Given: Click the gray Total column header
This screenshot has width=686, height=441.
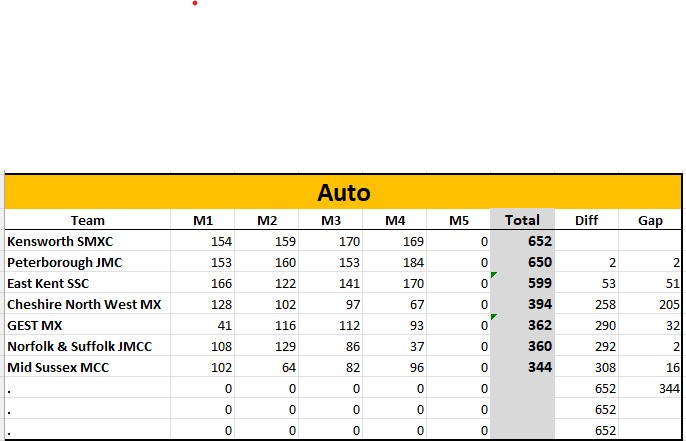Looking at the screenshot, I should coord(522,220).
